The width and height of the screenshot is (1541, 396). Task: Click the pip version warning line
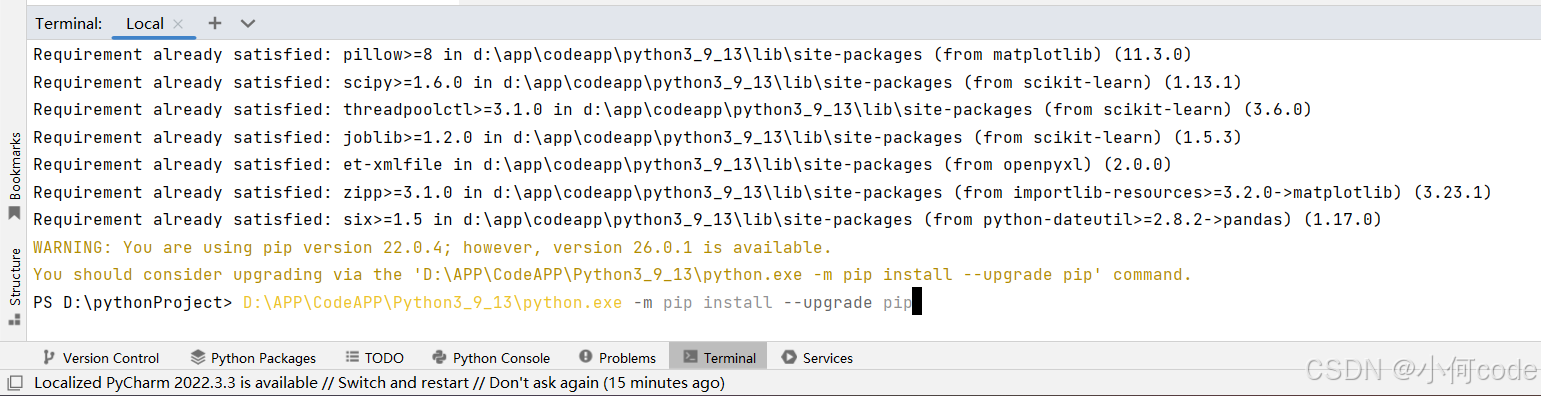tap(432, 247)
